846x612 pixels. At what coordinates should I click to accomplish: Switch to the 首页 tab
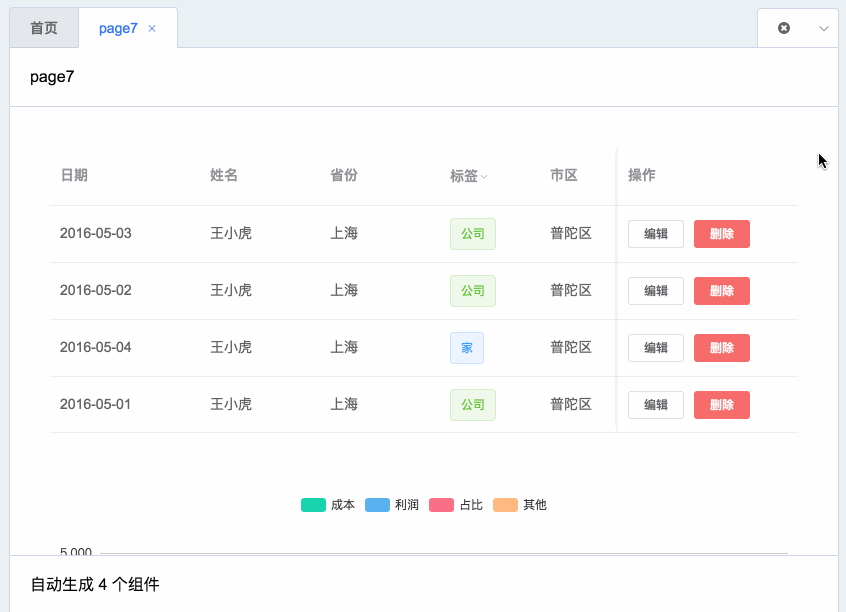[x=44, y=28]
